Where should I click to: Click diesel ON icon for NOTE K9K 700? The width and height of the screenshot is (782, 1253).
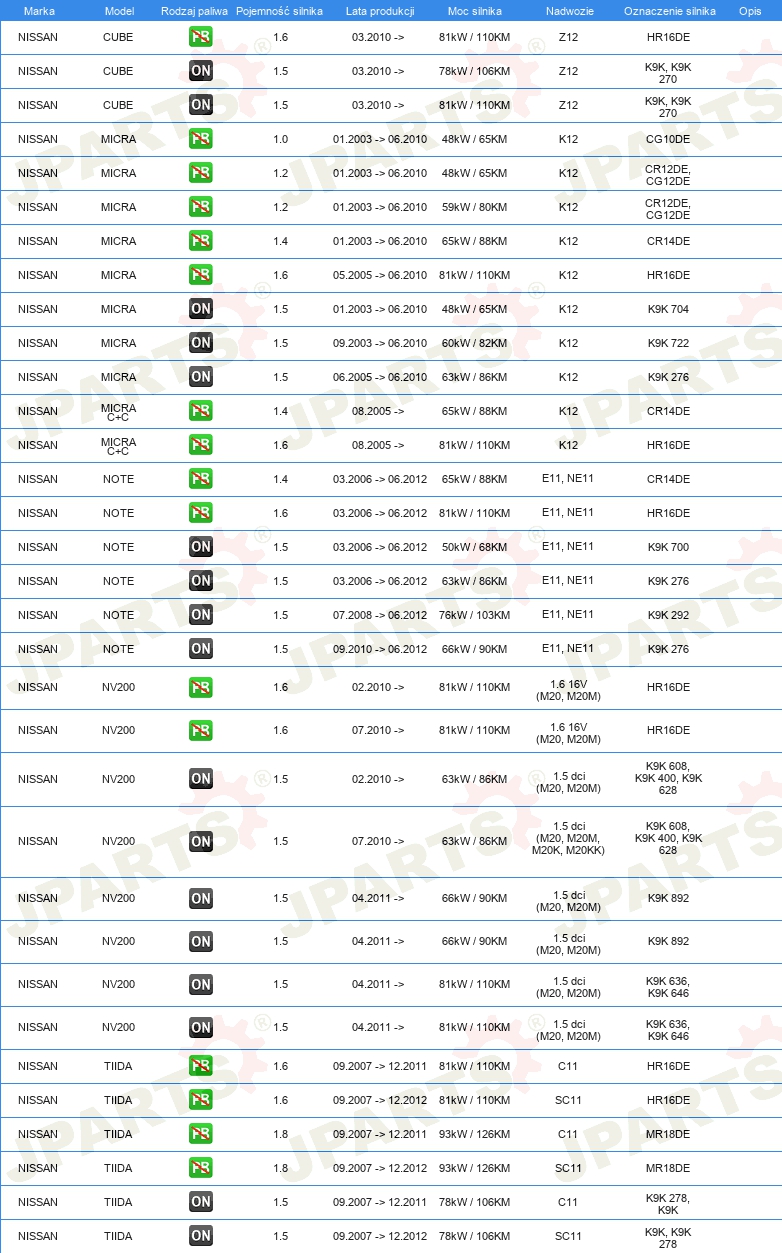tap(201, 547)
